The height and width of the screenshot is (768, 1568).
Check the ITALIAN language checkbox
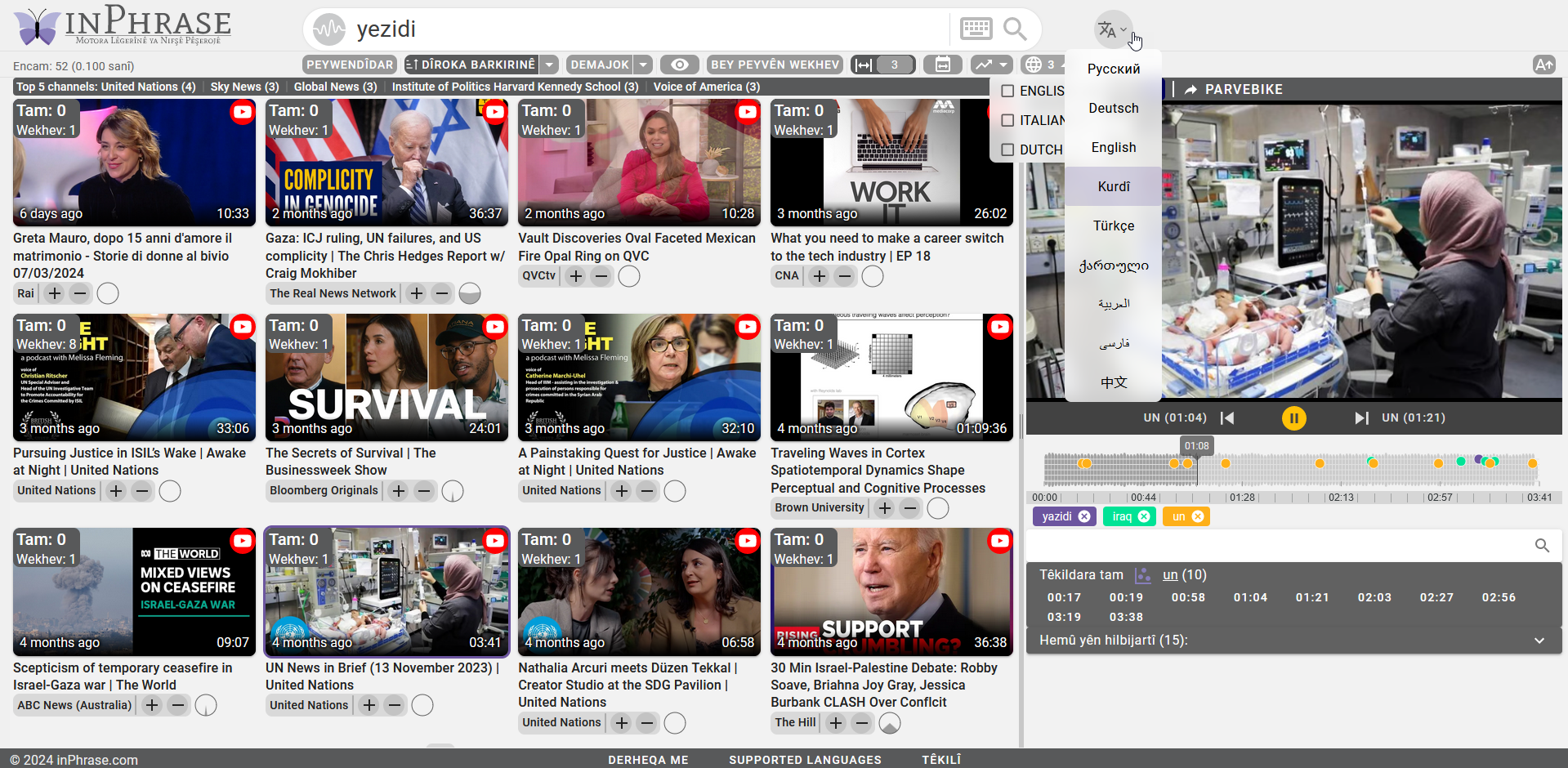coord(1007,120)
